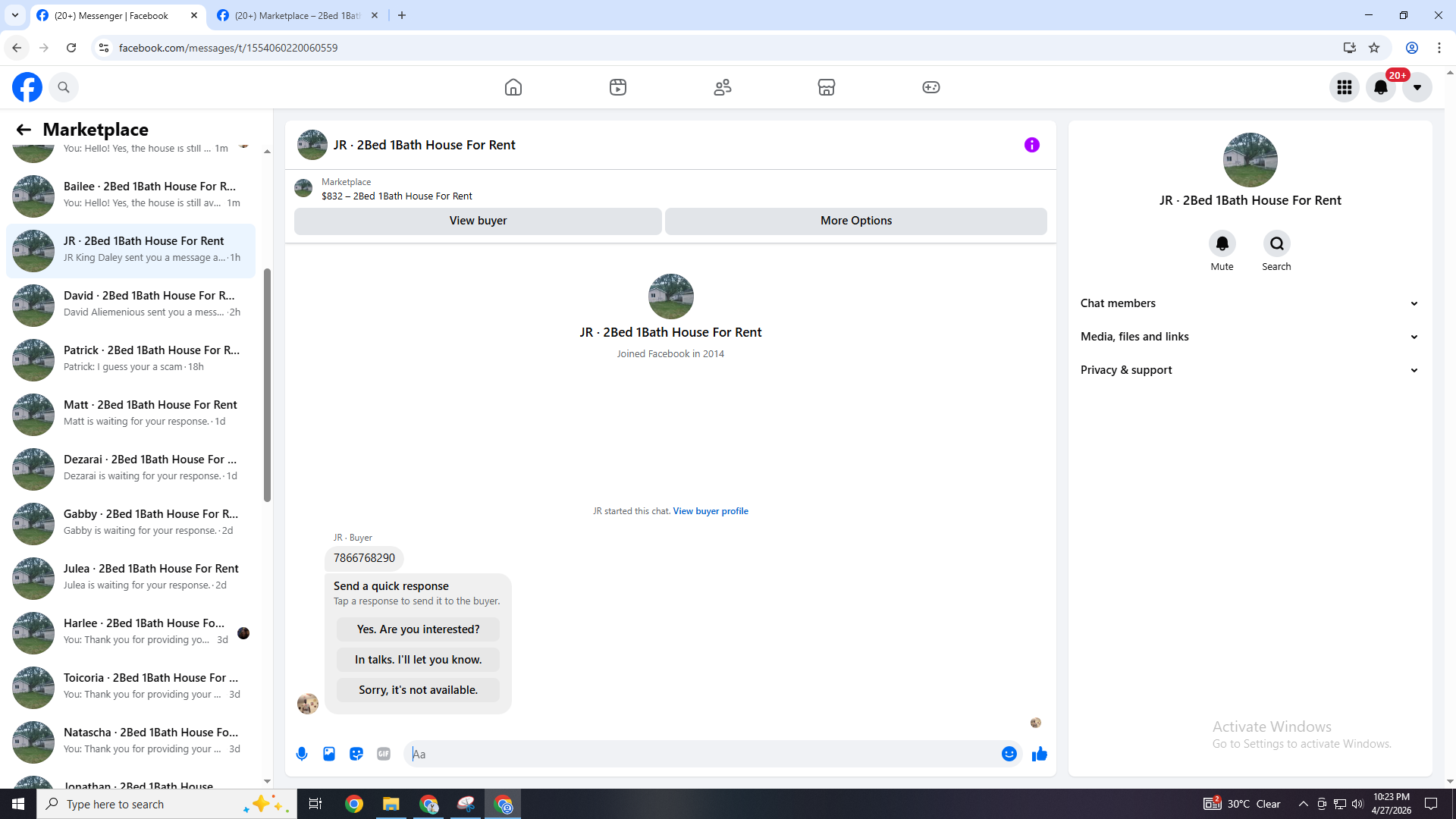
Task: Open the GIF picker
Action: tap(384, 754)
